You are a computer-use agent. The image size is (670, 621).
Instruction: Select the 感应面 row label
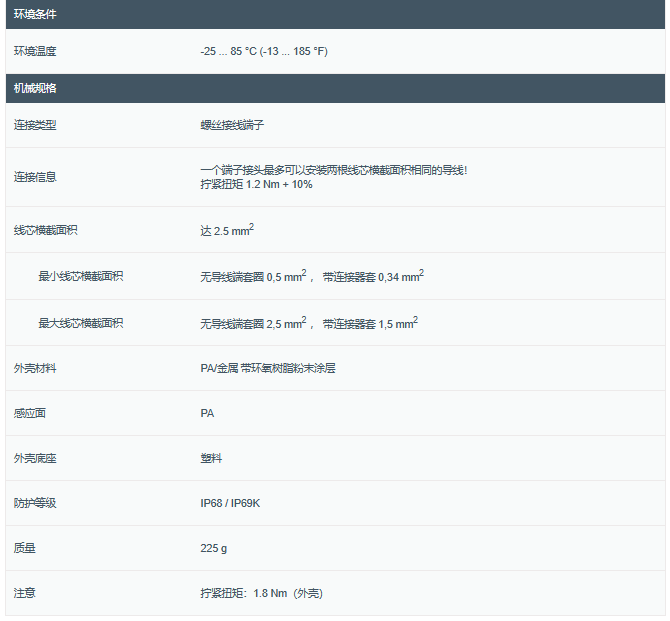click(30, 413)
